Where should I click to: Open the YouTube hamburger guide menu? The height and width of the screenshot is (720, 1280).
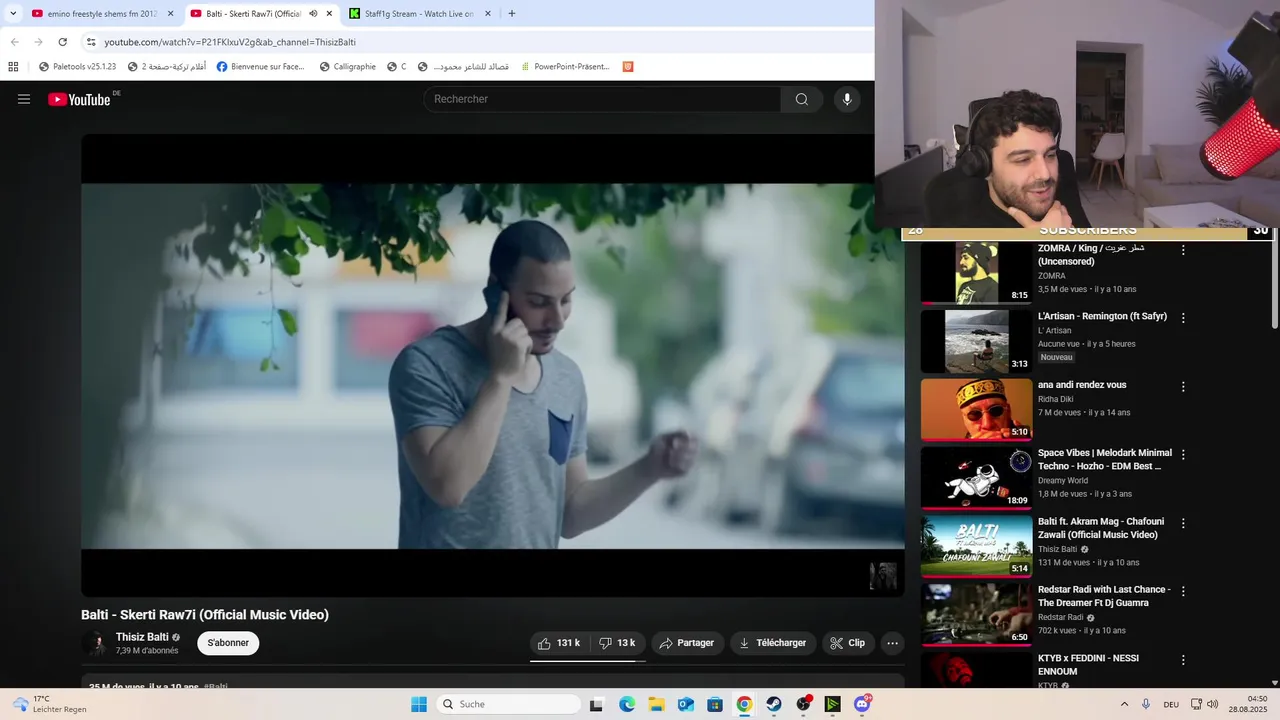tap(24, 99)
